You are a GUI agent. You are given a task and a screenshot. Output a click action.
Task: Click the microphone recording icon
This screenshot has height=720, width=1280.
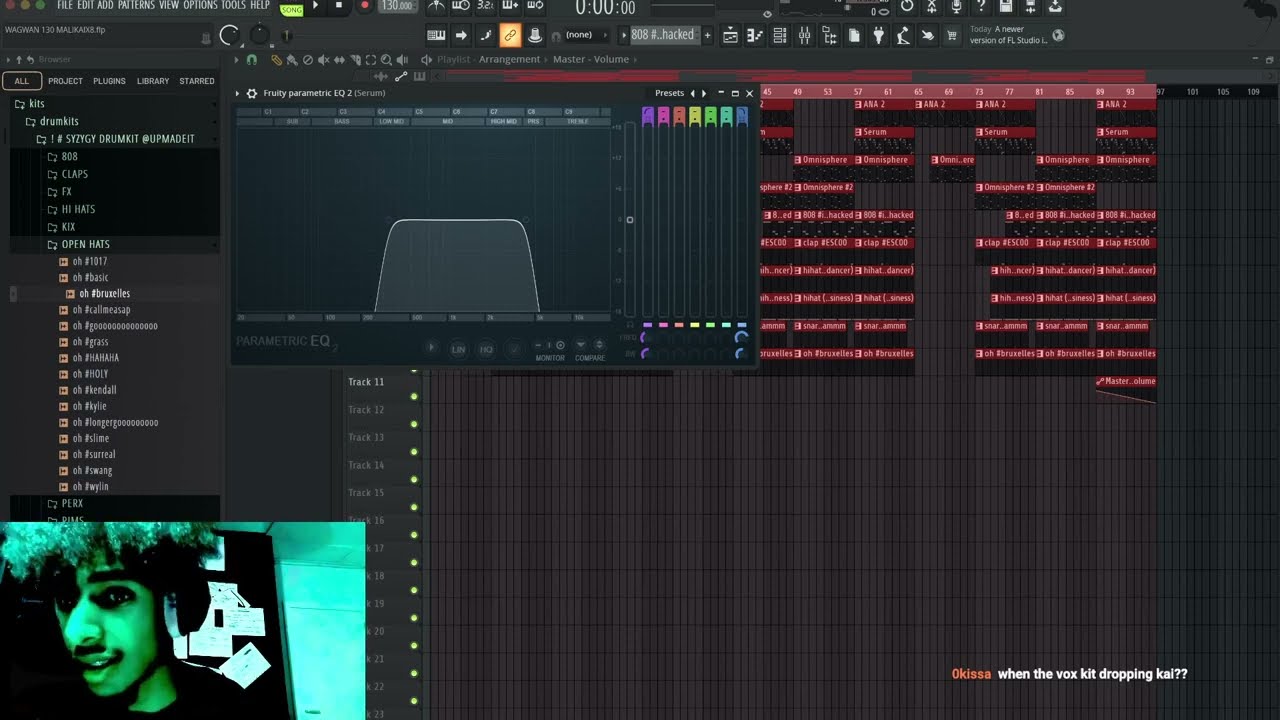[x=956, y=5]
